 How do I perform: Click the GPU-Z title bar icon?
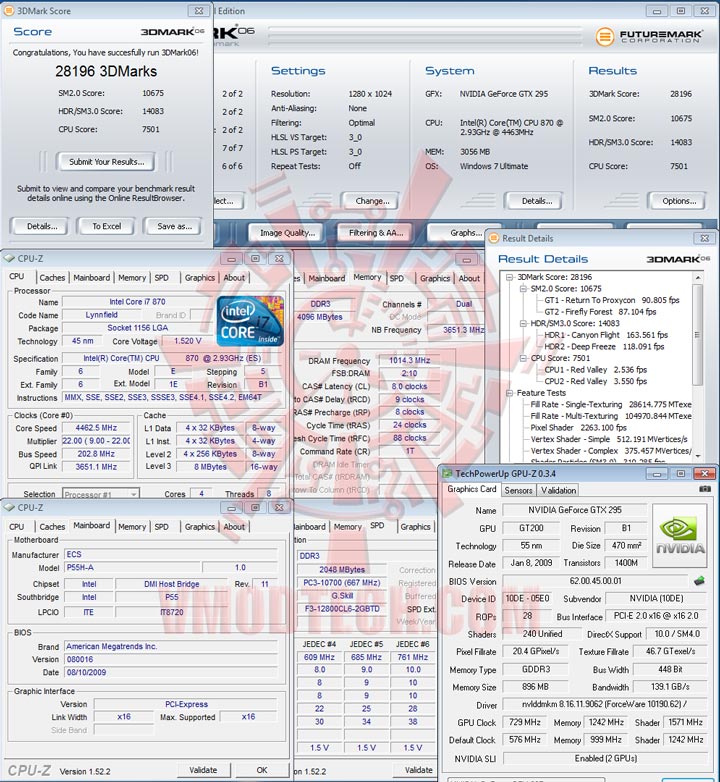point(447,473)
